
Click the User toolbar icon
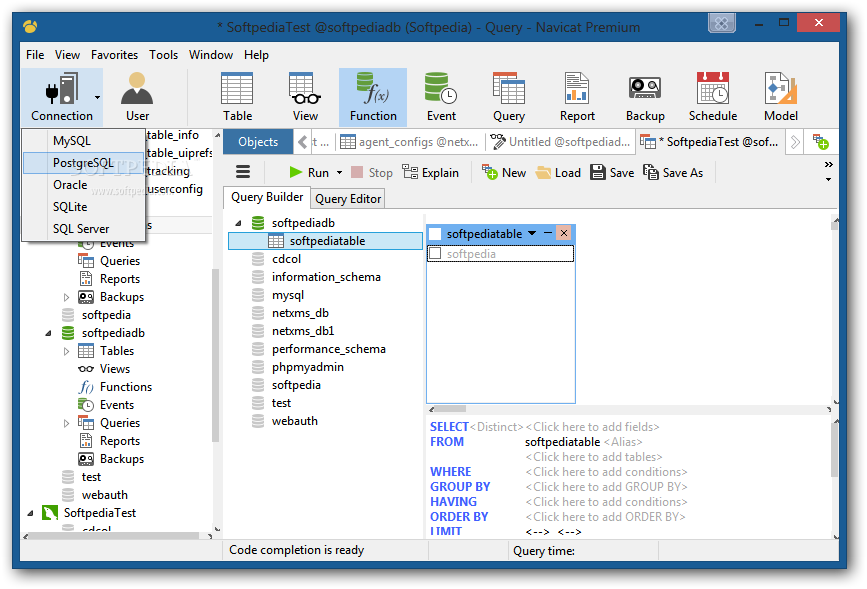coord(137,97)
